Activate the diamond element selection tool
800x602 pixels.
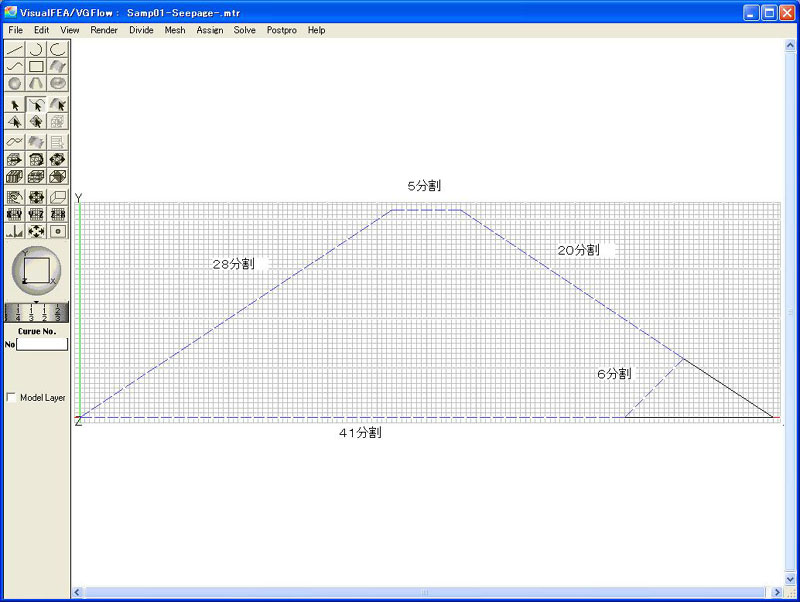pyautogui.click(x=36, y=121)
